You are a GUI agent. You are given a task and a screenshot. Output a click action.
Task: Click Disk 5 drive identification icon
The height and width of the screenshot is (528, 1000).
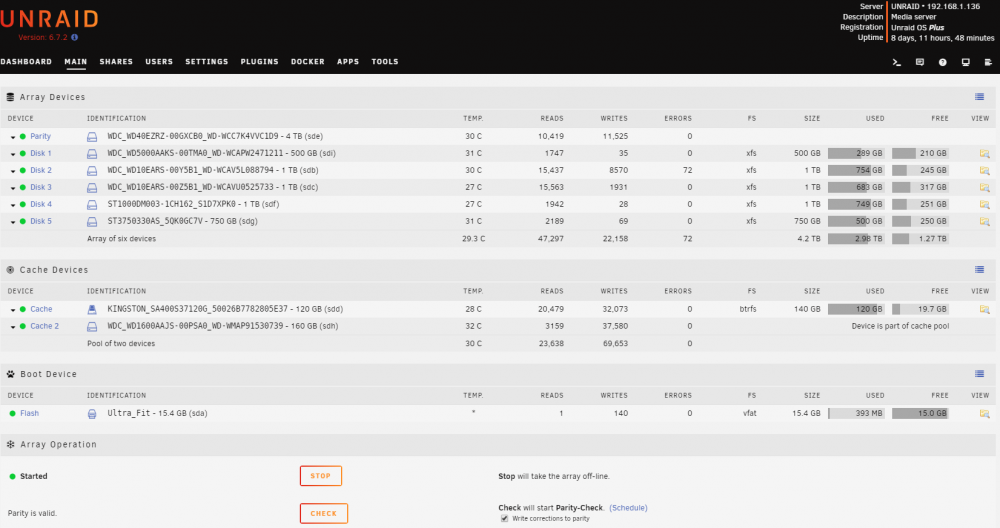[92, 222]
